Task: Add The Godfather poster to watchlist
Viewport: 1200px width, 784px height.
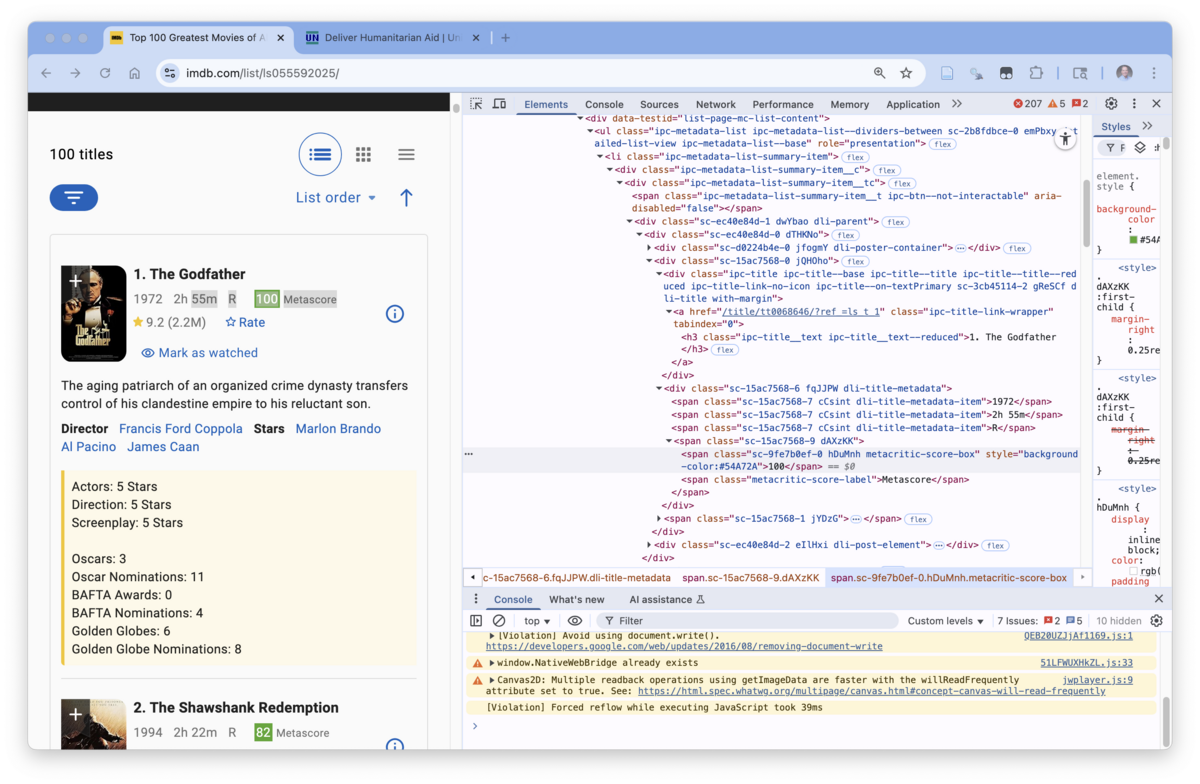Action: pos(75,282)
